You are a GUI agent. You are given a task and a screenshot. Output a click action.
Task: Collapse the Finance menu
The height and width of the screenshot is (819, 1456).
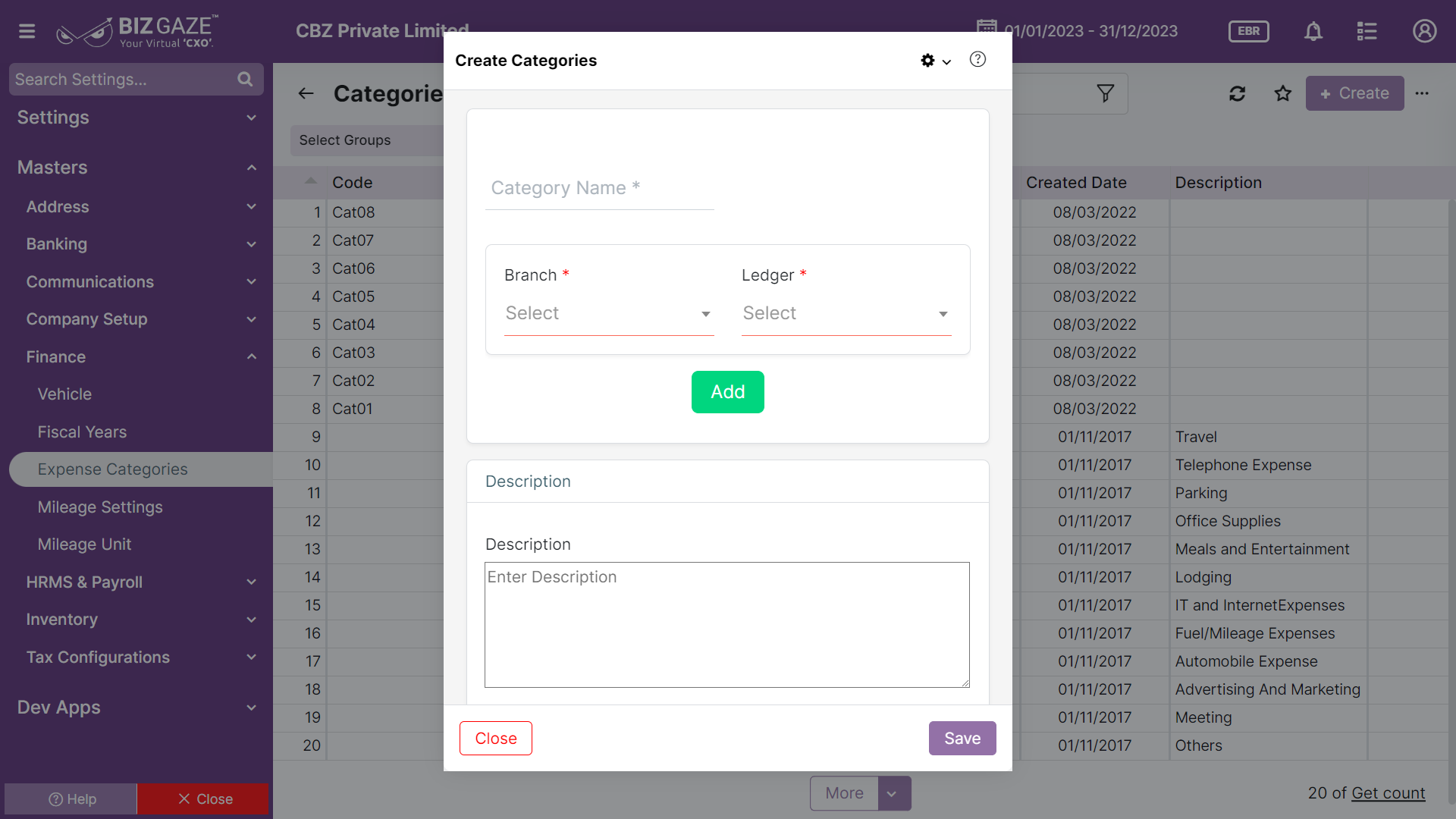pyautogui.click(x=252, y=356)
